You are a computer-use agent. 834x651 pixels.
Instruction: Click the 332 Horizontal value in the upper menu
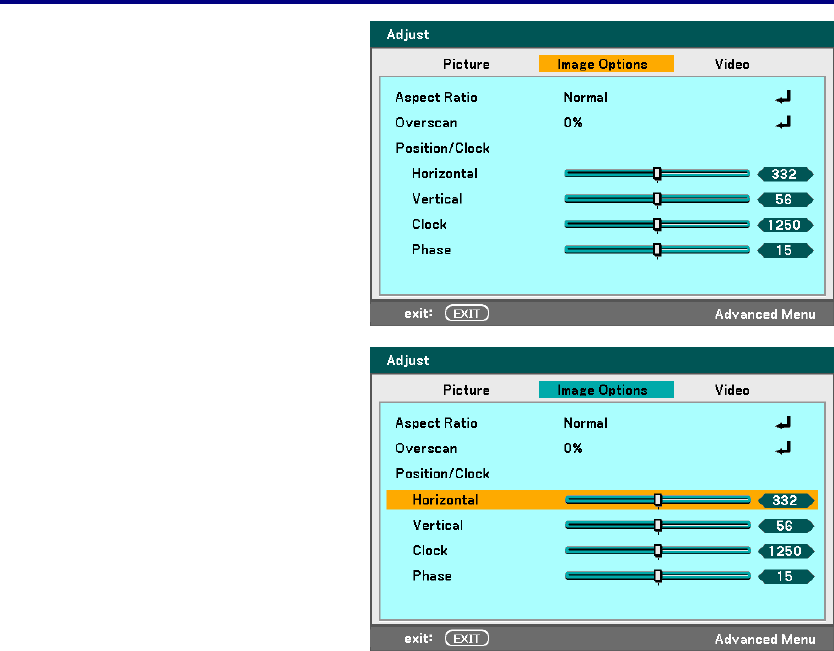(785, 174)
